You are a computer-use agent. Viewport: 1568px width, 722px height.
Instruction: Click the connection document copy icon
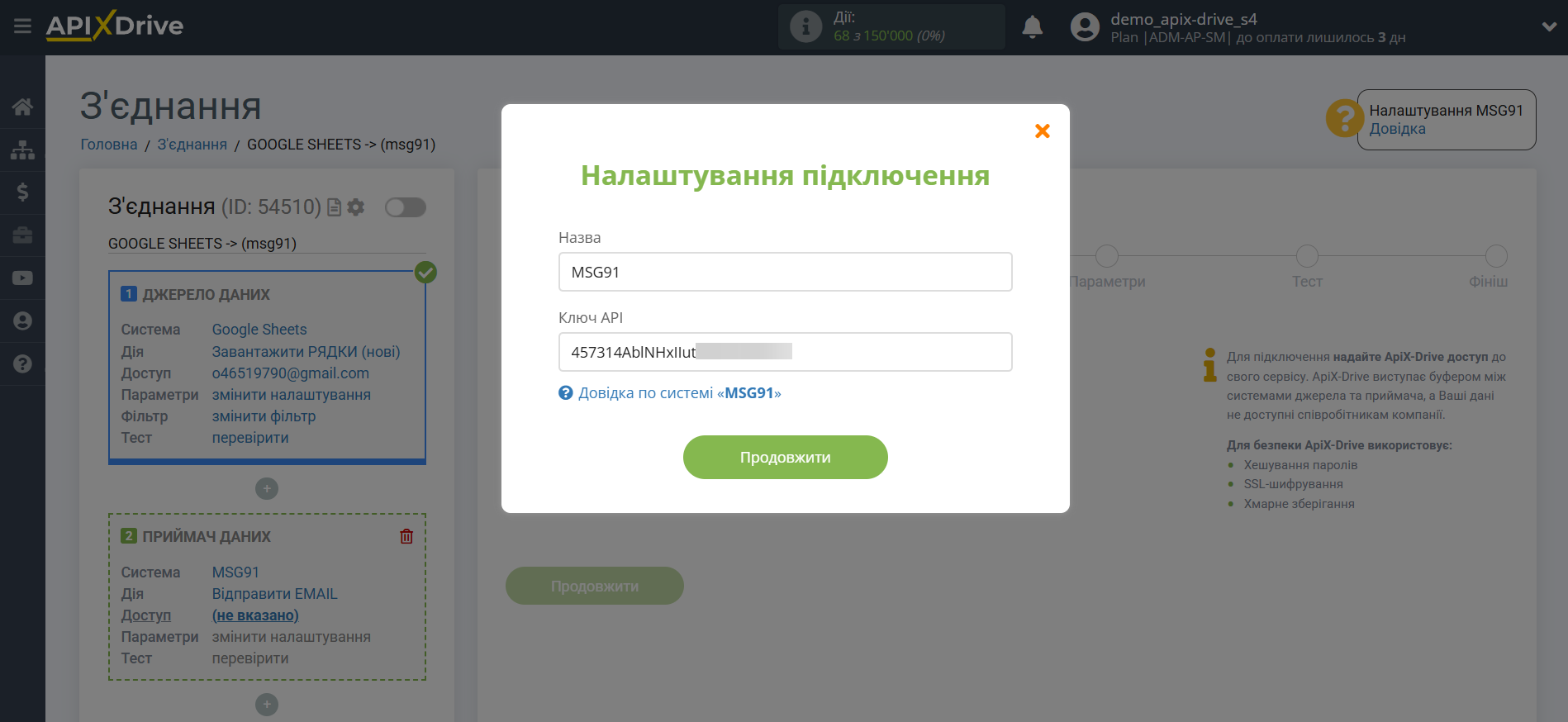(x=334, y=207)
